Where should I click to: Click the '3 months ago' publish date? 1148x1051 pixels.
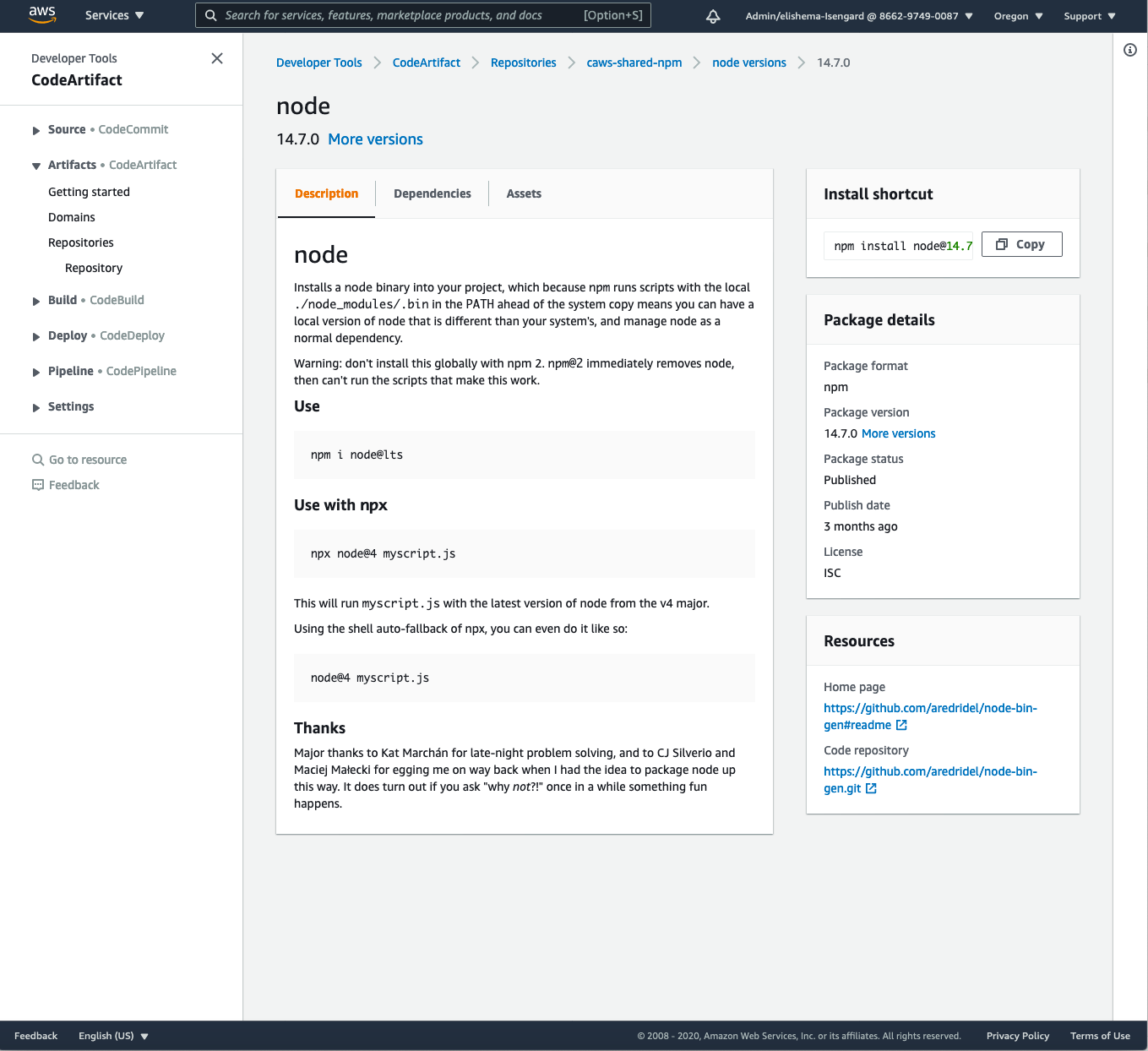click(x=861, y=526)
